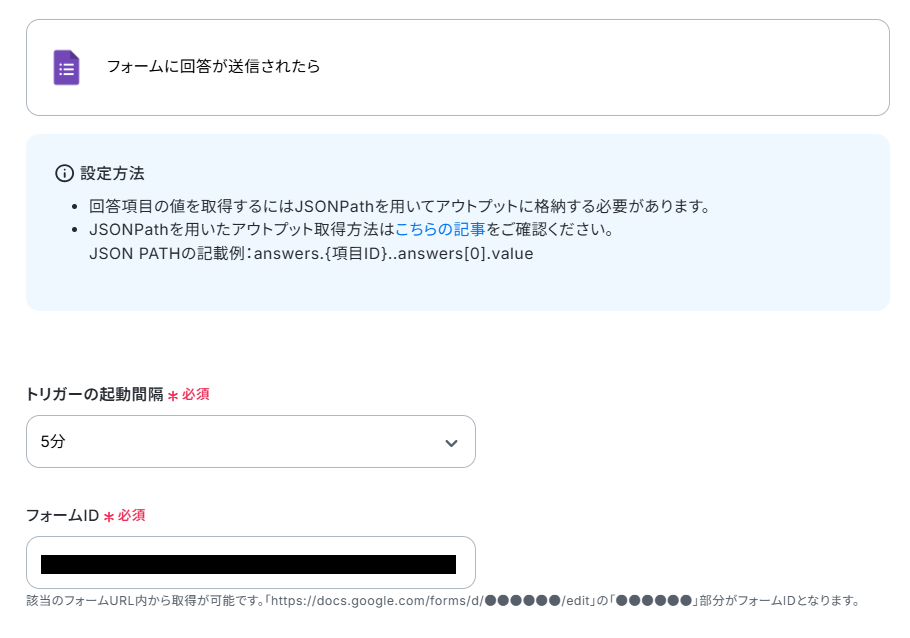910x638 pixels.
Task: Click the 設定方法 heading
Action: (x=113, y=173)
